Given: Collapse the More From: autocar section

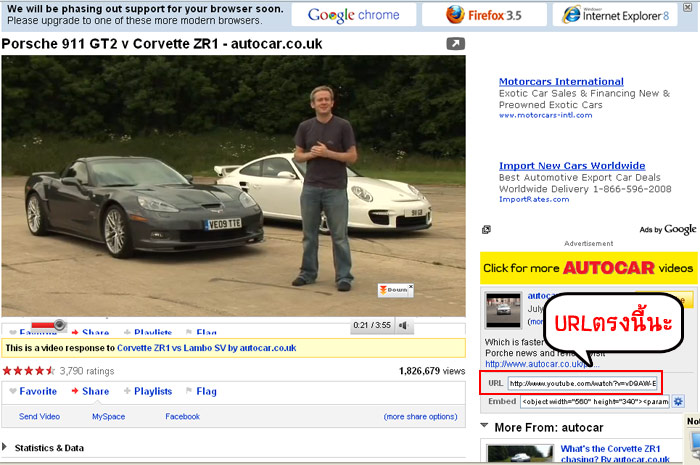Looking at the screenshot, I should coord(484,426).
